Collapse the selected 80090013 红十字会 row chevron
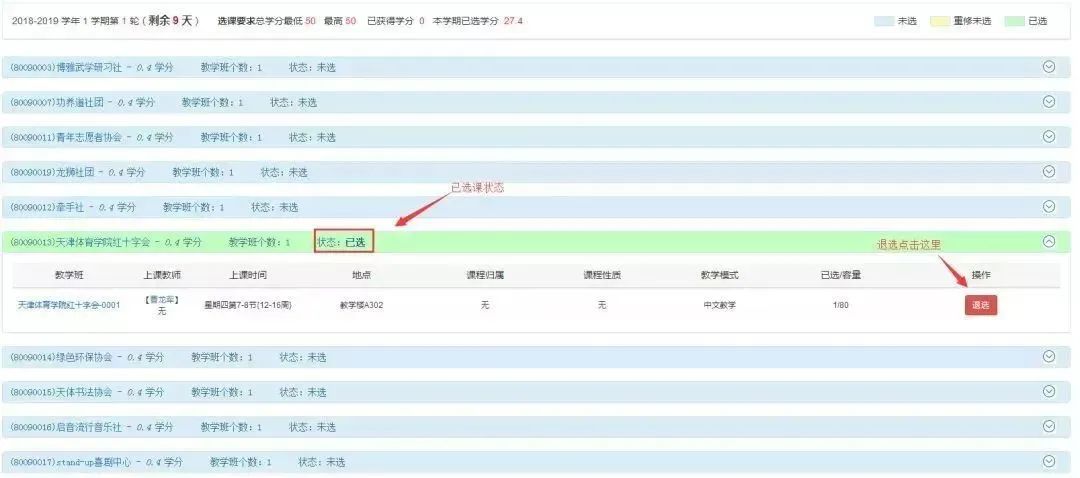The width and height of the screenshot is (1080, 478). click(x=1049, y=241)
